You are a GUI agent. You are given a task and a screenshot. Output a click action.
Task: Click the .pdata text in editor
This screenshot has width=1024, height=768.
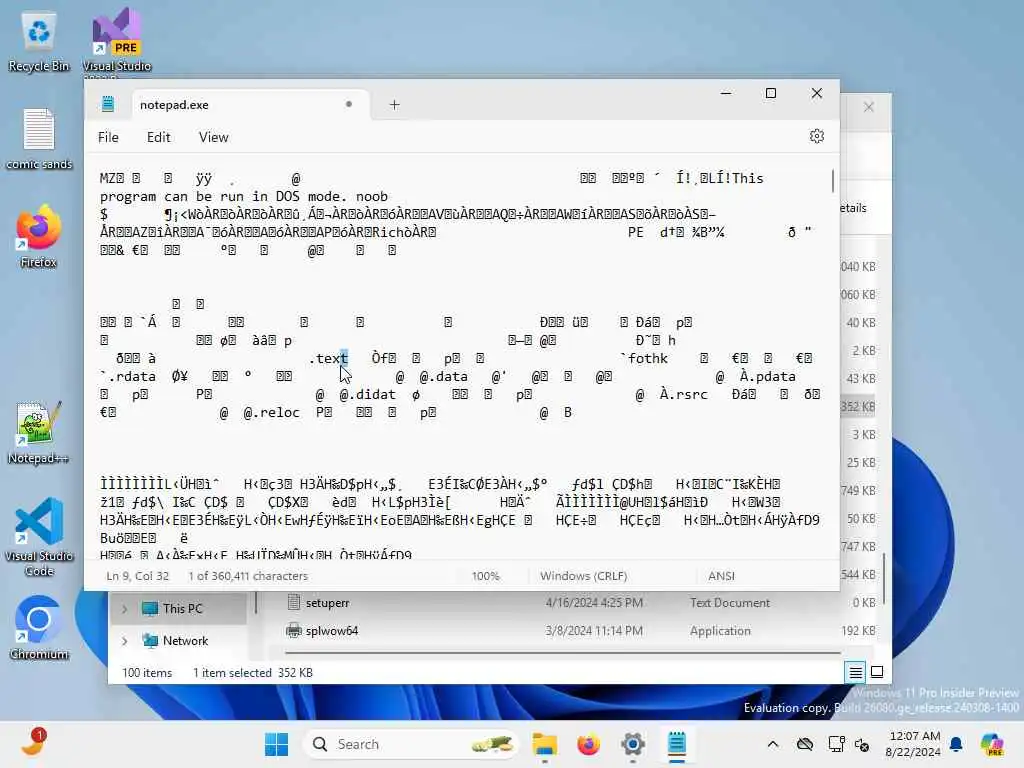772,377
